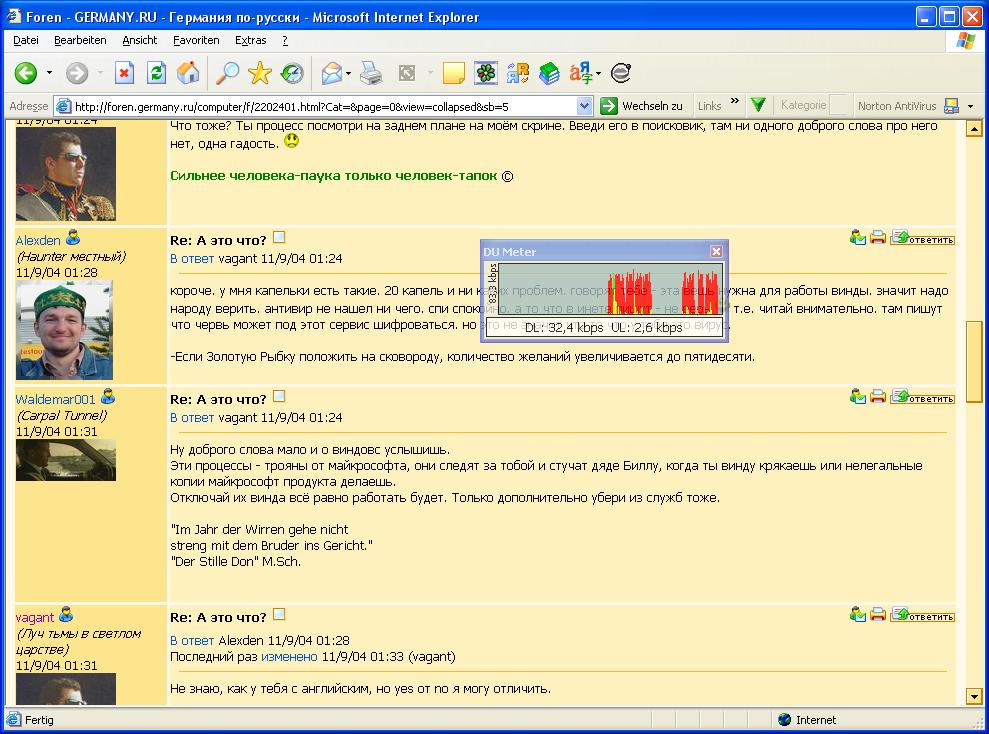
Task: Close the DU Meter window
Action: coord(716,252)
